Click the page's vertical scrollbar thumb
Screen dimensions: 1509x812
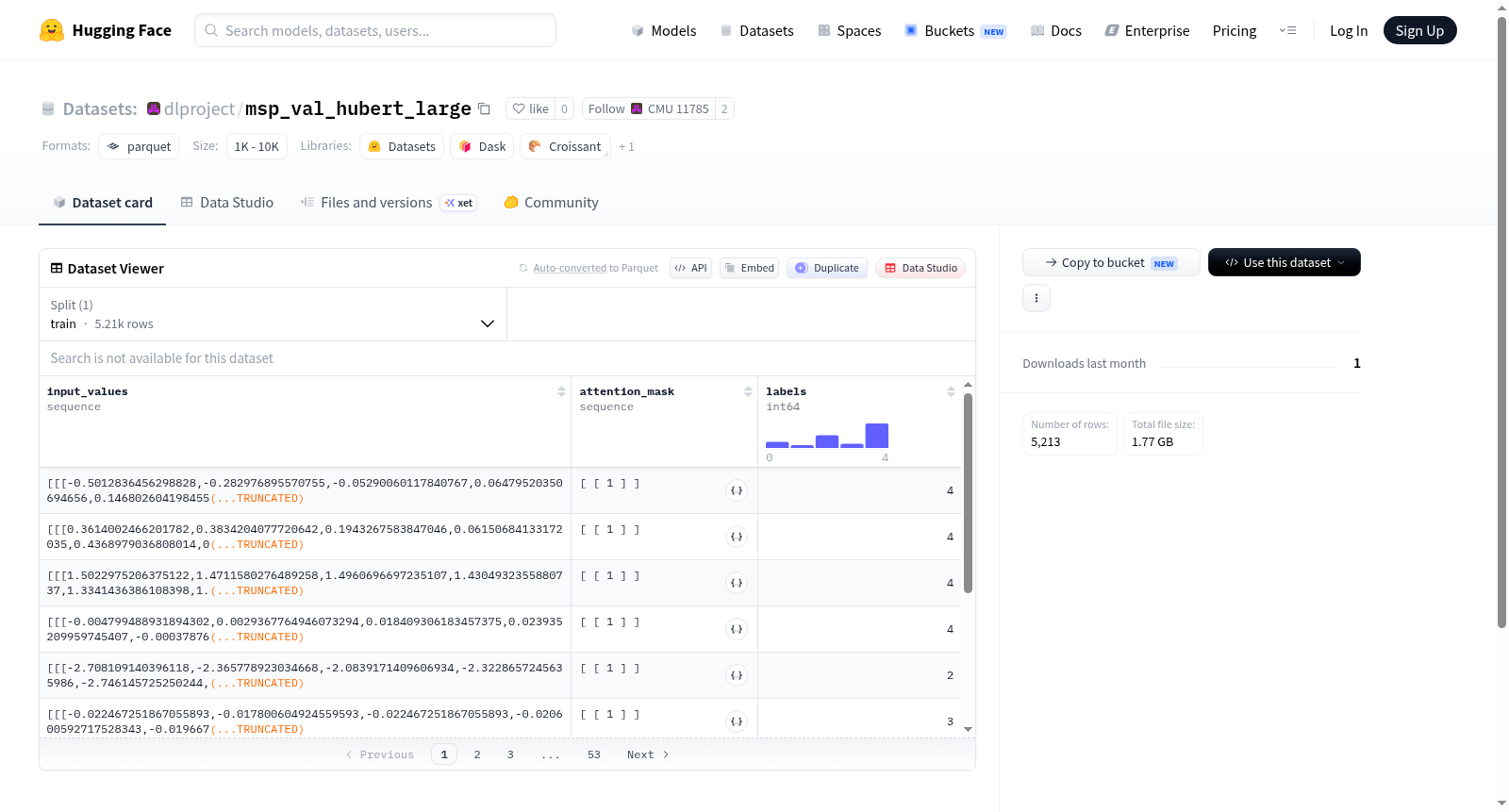pos(1501,321)
